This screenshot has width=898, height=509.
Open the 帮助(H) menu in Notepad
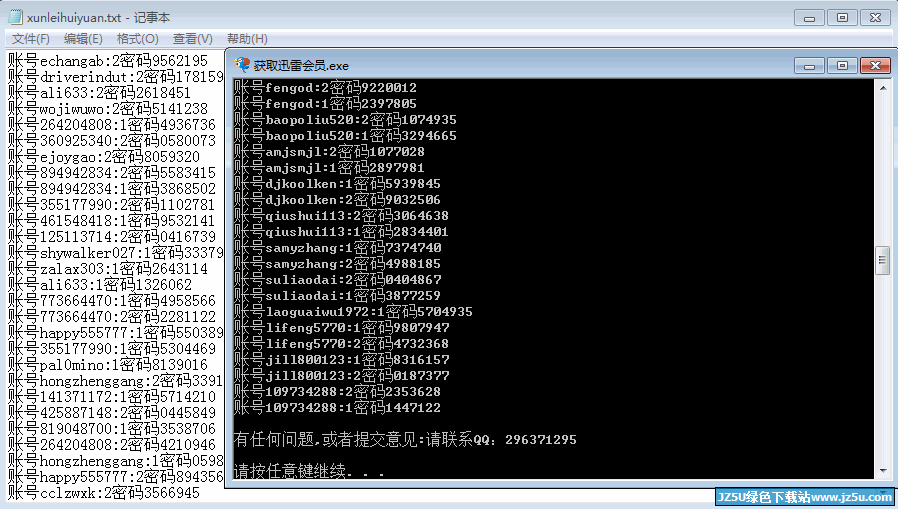pyautogui.click(x=247, y=39)
